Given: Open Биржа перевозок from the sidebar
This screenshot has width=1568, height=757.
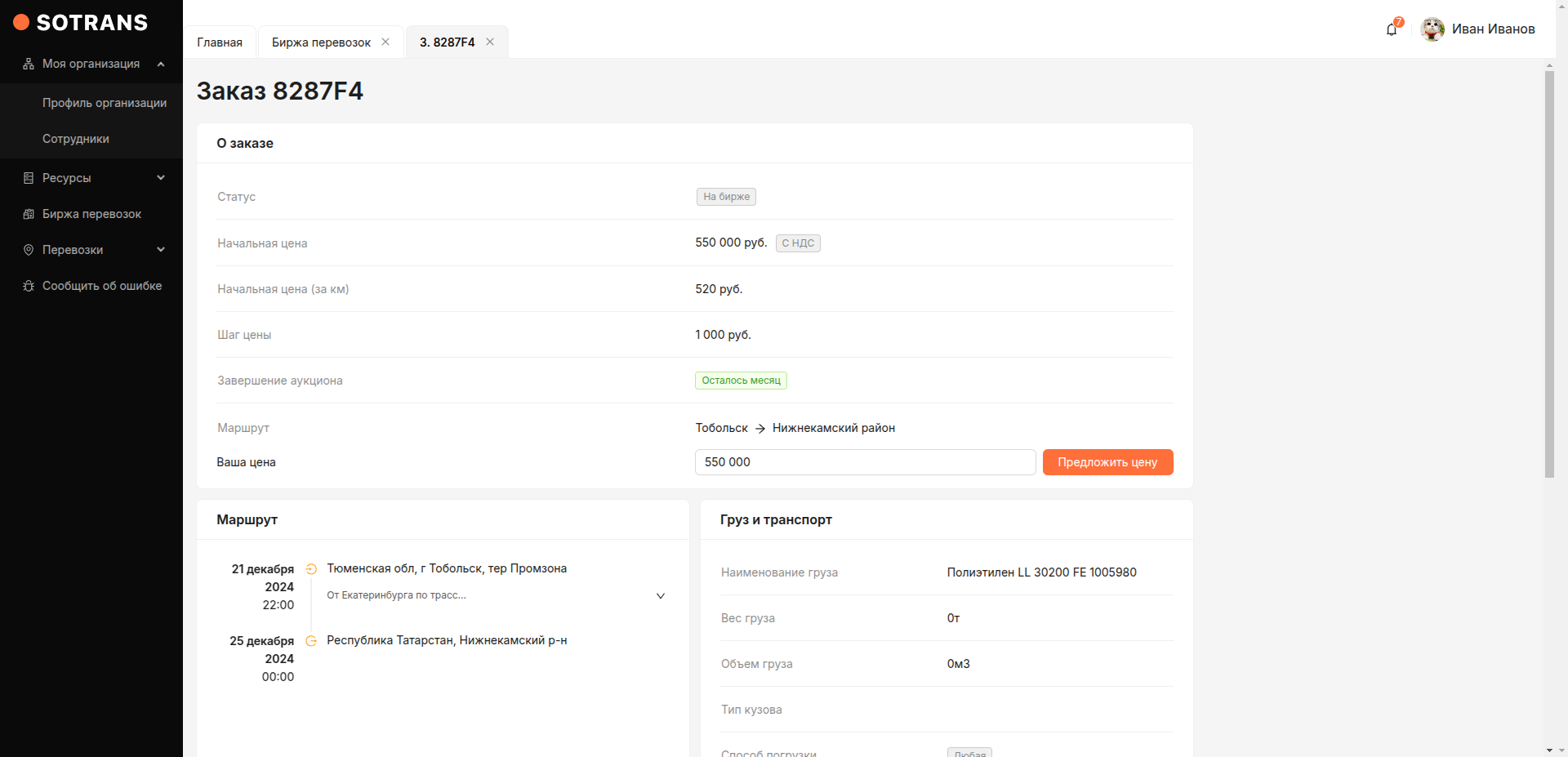Looking at the screenshot, I should pos(91,214).
